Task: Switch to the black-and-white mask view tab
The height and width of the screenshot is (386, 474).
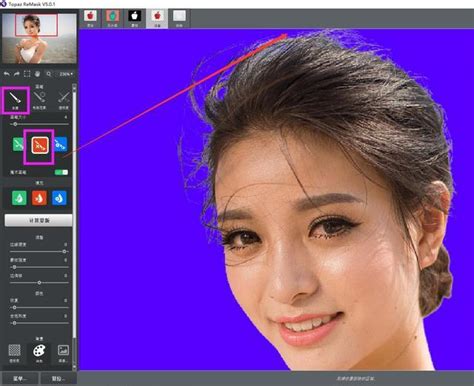Action: tap(135, 18)
